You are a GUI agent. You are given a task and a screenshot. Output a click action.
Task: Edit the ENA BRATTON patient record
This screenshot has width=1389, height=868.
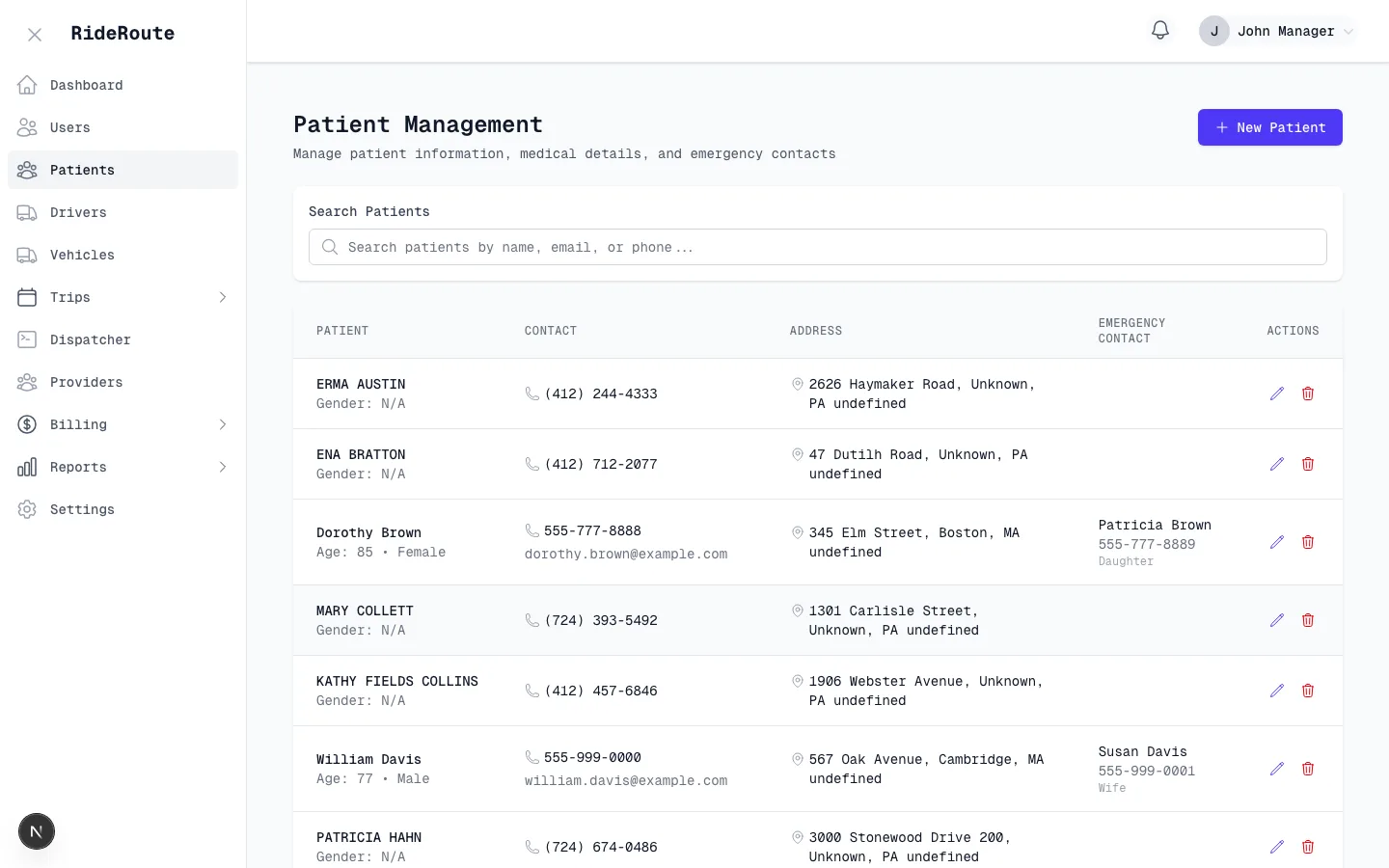pyautogui.click(x=1277, y=464)
